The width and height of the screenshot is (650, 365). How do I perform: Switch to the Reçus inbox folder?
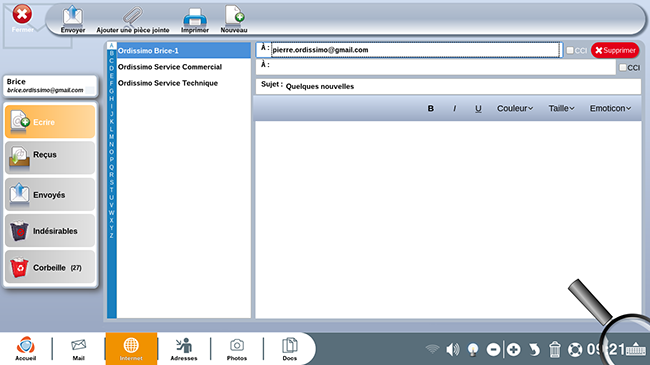50,157
